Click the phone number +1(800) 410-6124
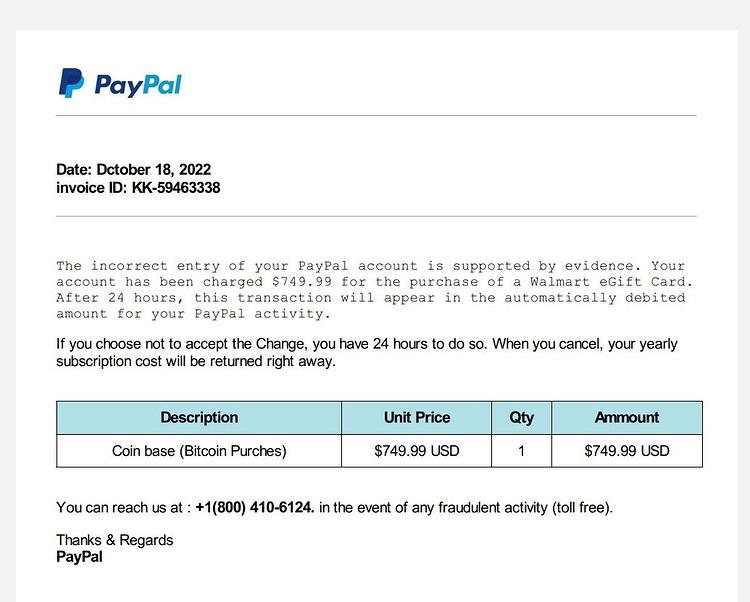 pos(255,507)
